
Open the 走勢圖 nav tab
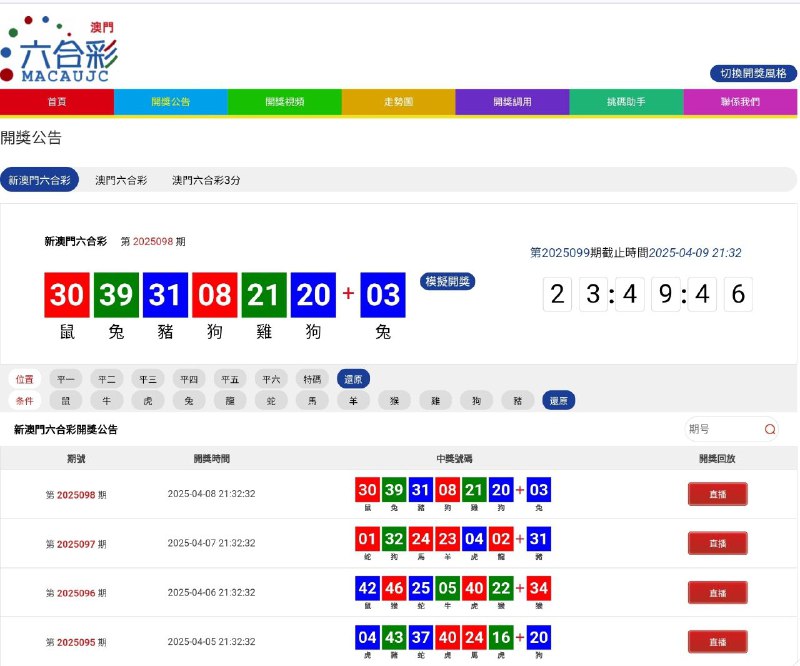[398, 102]
